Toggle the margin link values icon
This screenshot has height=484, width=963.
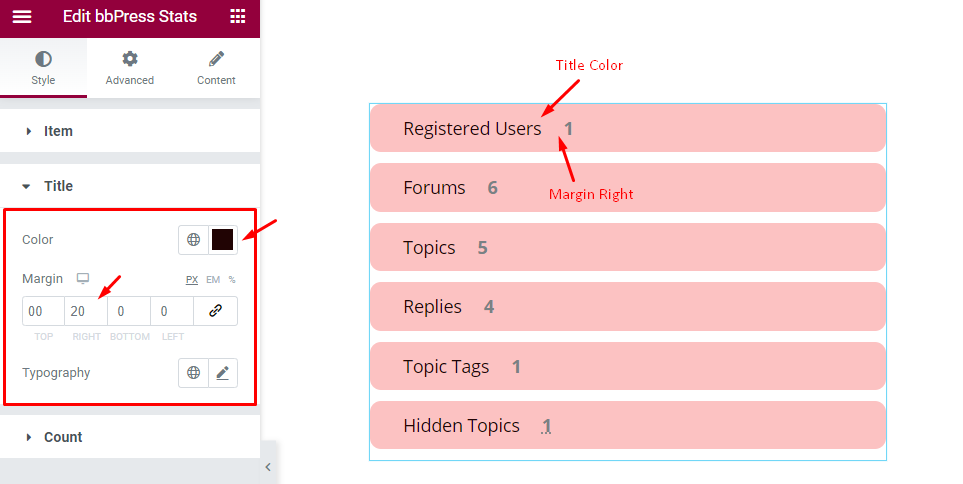pyautogui.click(x=216, y=311)
